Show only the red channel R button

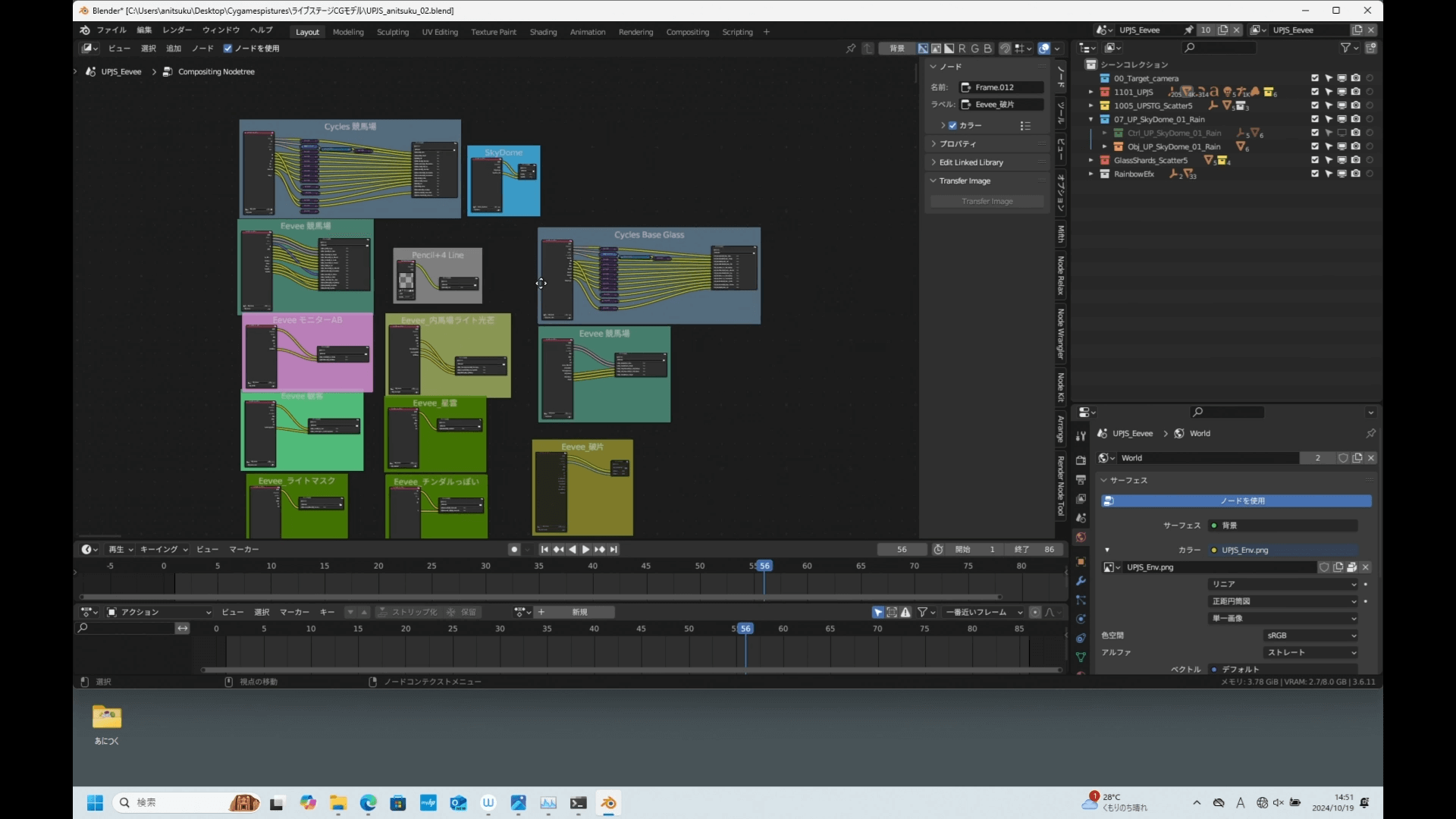coord(962,49)
